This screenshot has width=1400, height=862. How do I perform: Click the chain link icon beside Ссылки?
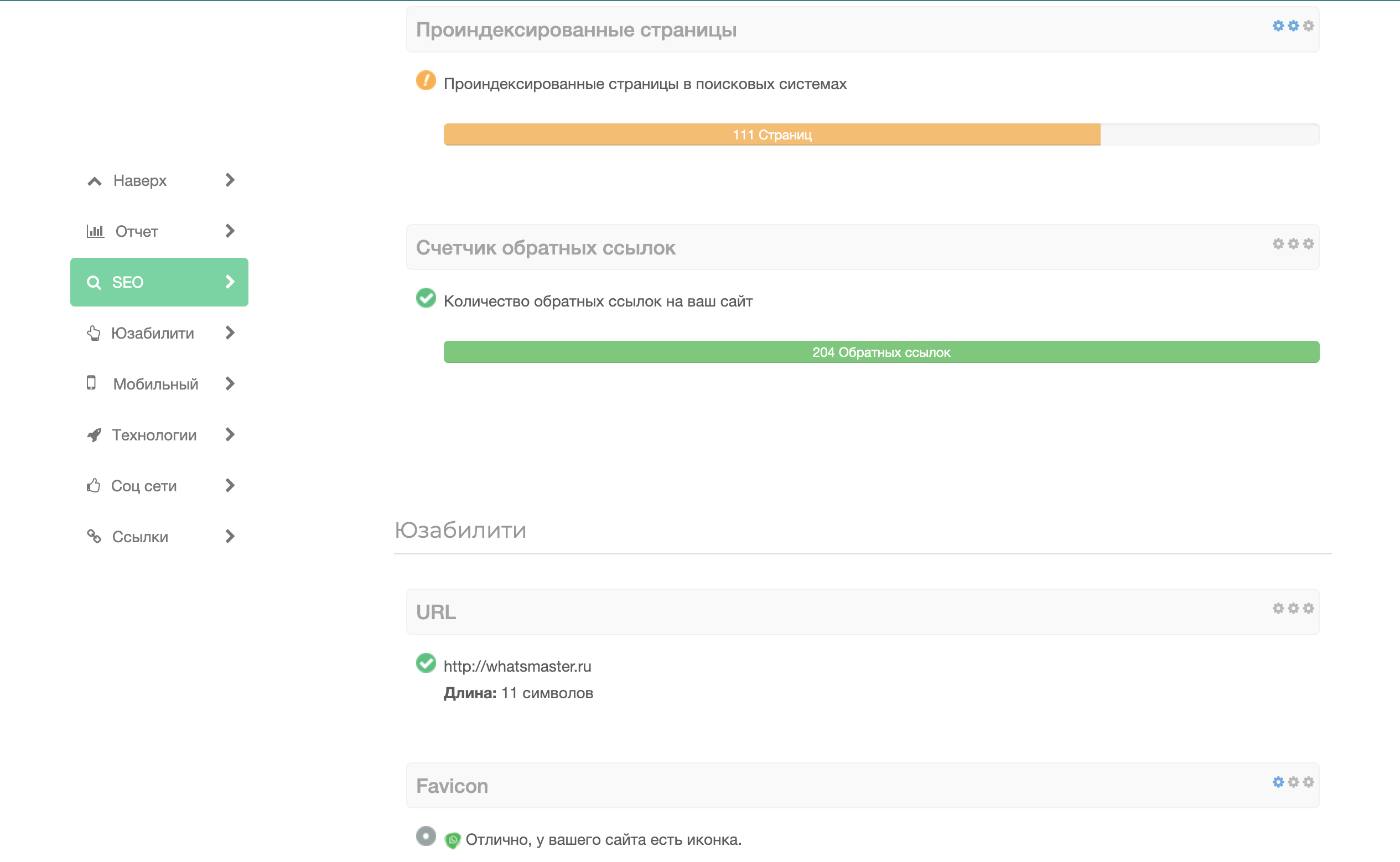coord(94,537)
